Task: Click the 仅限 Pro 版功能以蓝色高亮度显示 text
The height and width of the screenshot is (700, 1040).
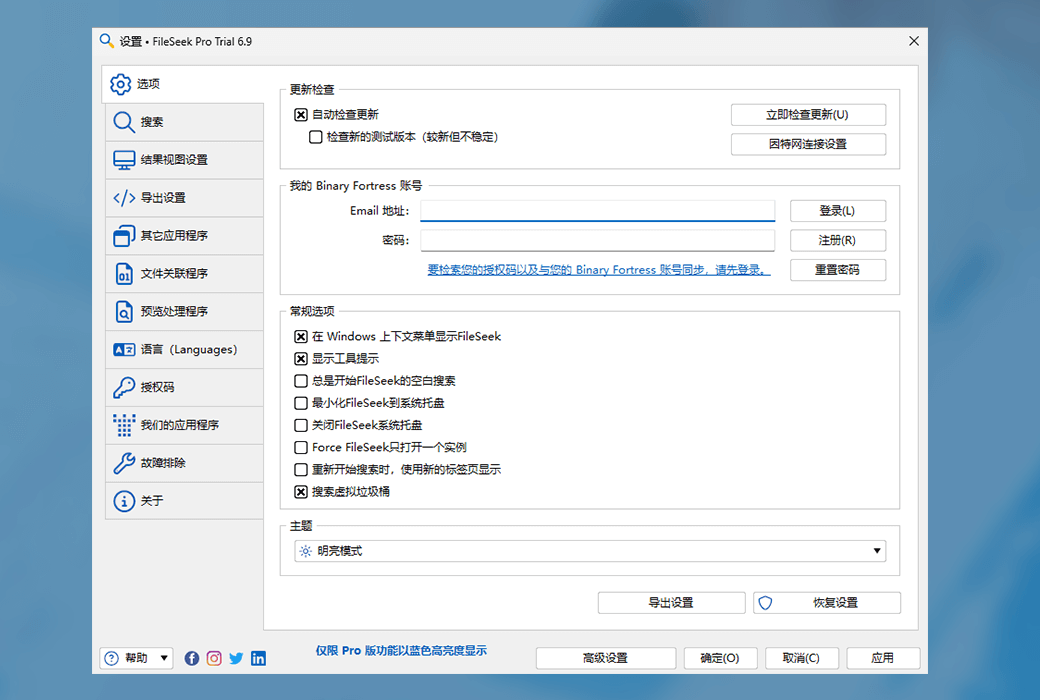Action: pyautogui.click(x=401, y=651)
